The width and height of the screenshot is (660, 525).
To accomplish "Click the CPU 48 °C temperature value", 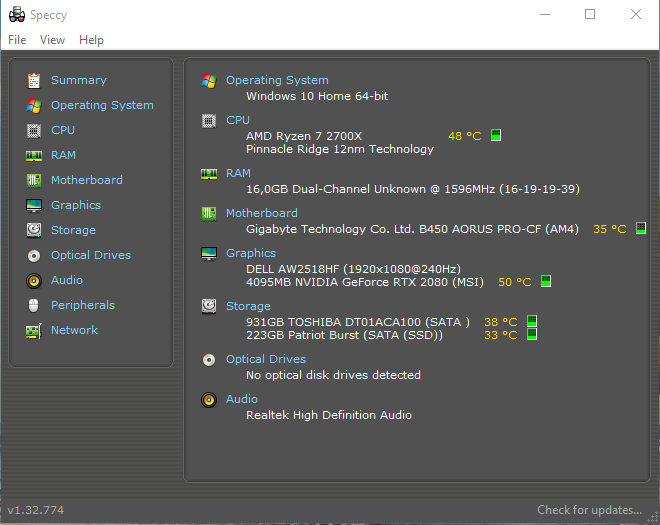I will [465, 136].
